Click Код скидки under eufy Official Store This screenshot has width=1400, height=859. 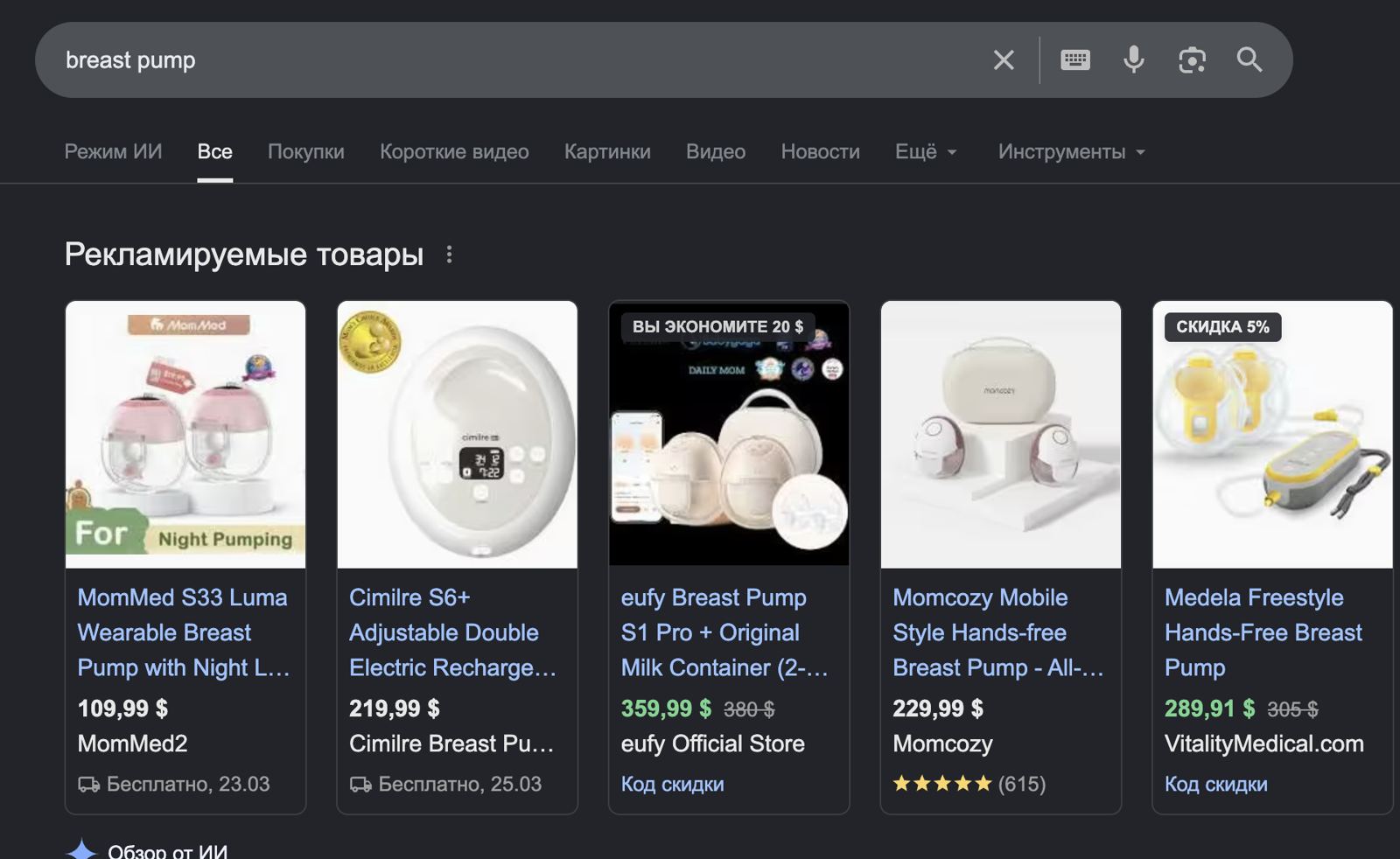pyautogui.click(x=672, y=784)
